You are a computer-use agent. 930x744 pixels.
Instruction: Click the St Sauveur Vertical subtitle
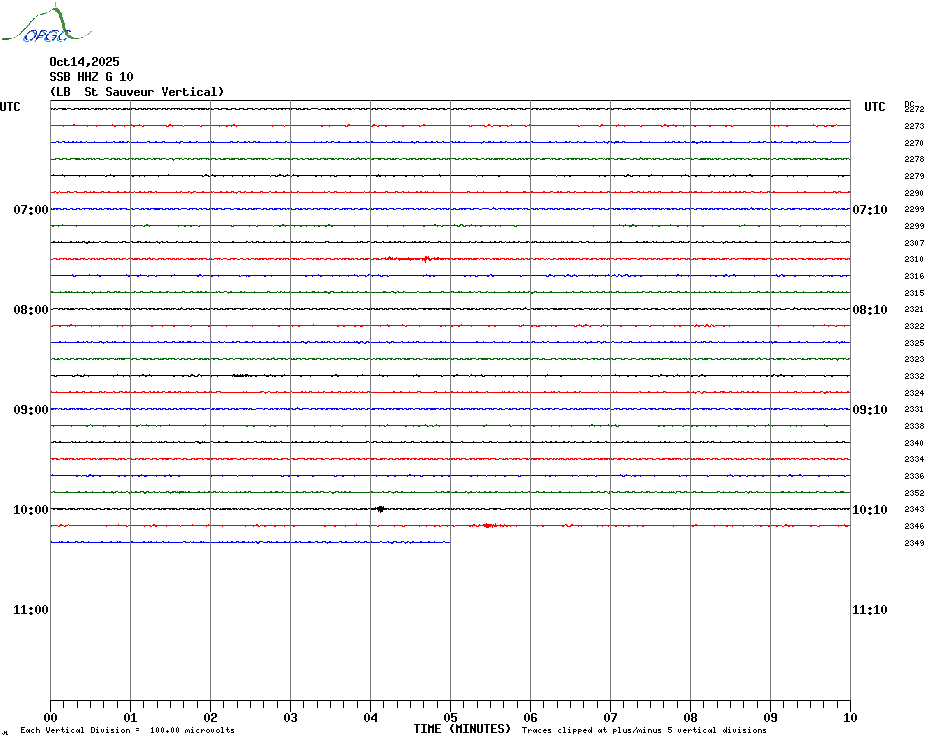137,92
